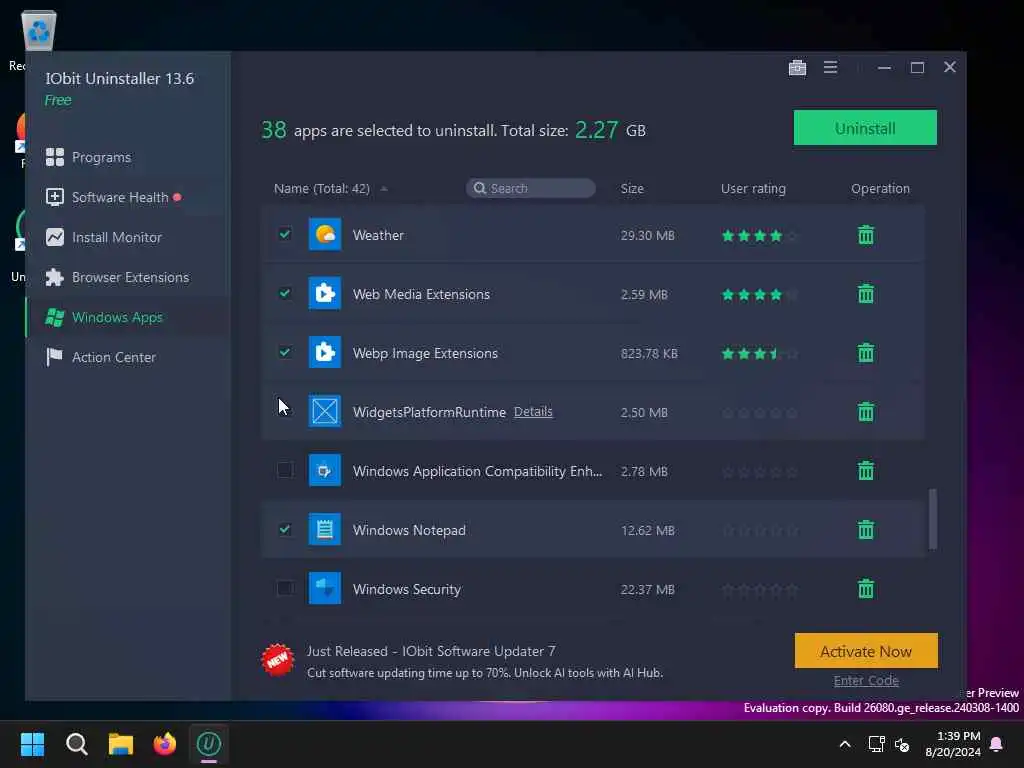Image resolution: width=1024 pixels, height=768 pixels.
Task: Click the Web Media Extensions app icon
Action: click(x=325, y=293)
